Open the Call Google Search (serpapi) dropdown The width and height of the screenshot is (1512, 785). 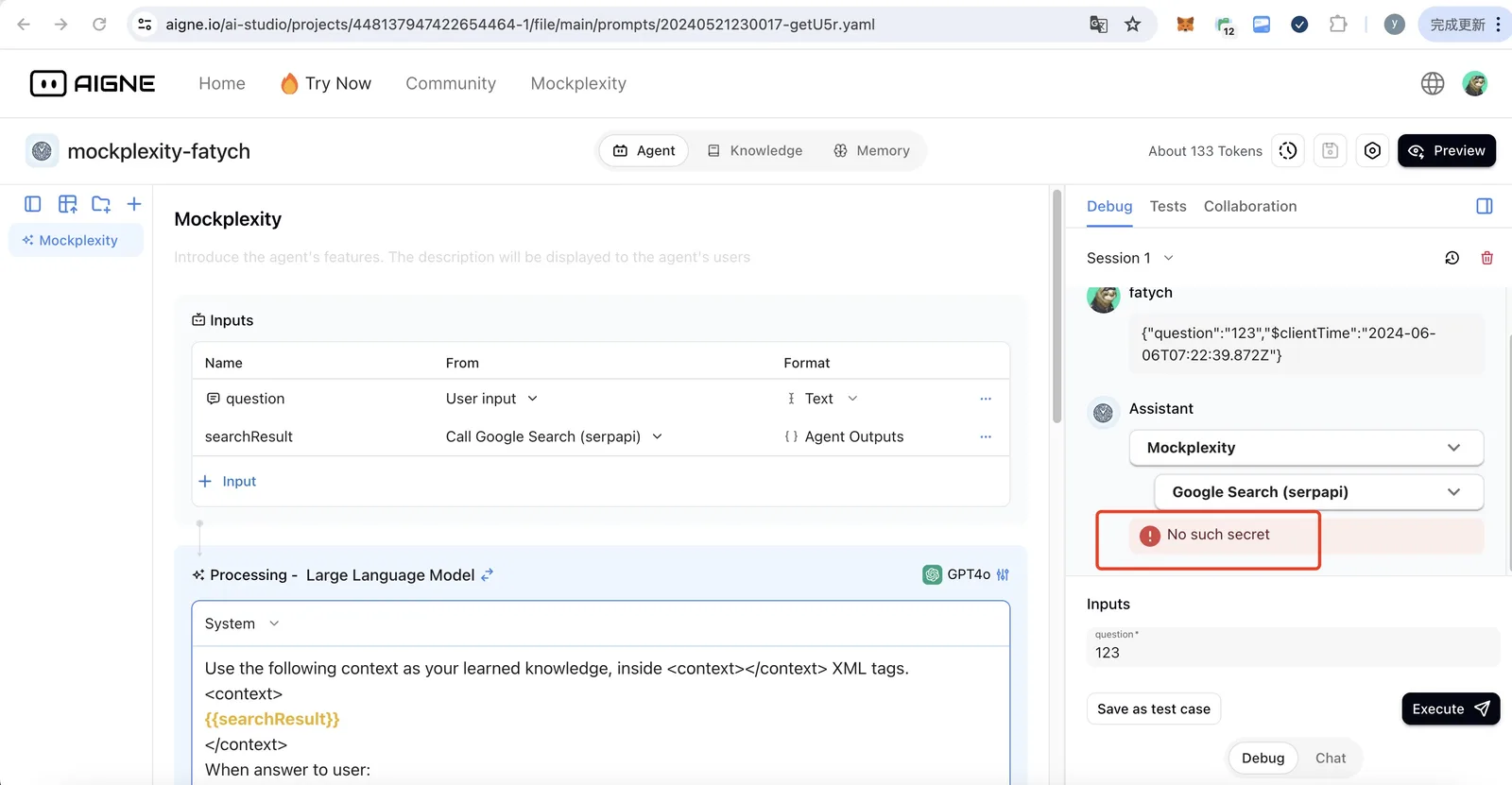(x=554, y=436)
